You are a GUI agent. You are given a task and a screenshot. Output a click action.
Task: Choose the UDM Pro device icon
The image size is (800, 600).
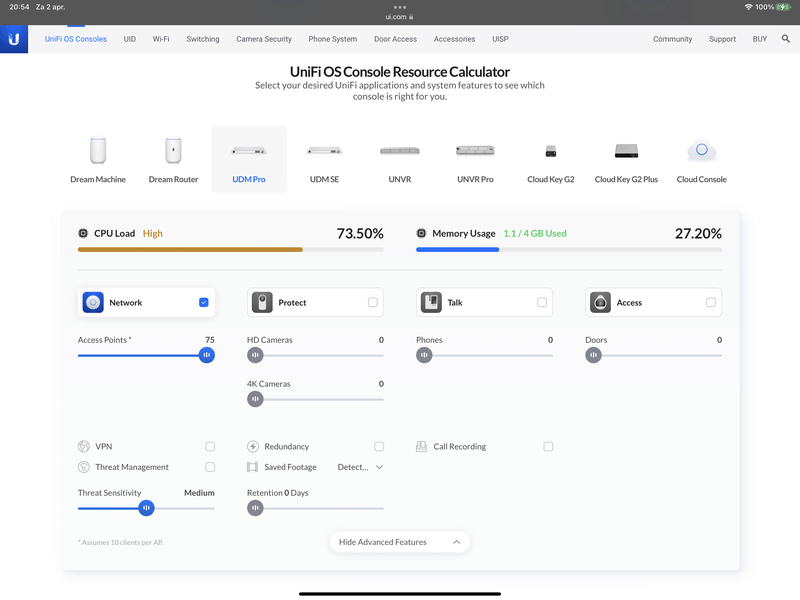[249, 151]
